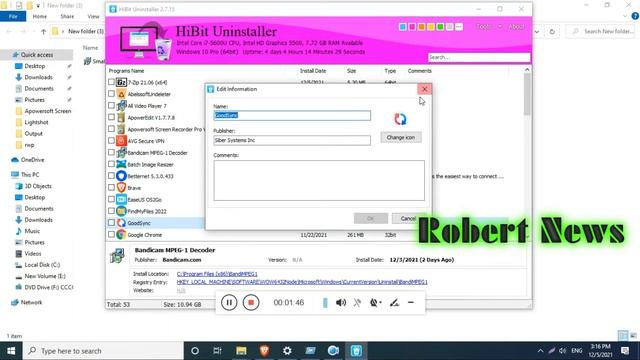Open the Tools dropdown arrow

pos(500,27)
